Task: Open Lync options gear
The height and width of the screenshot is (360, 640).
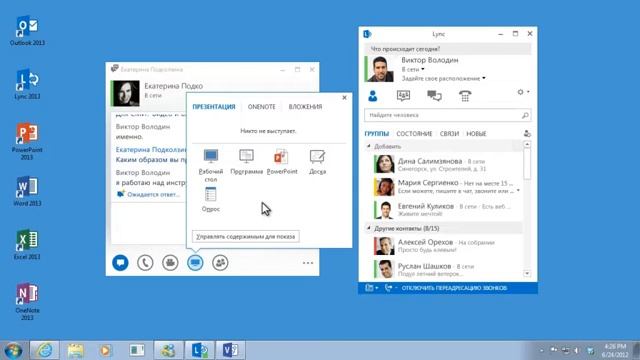Action: coord(520,92)
